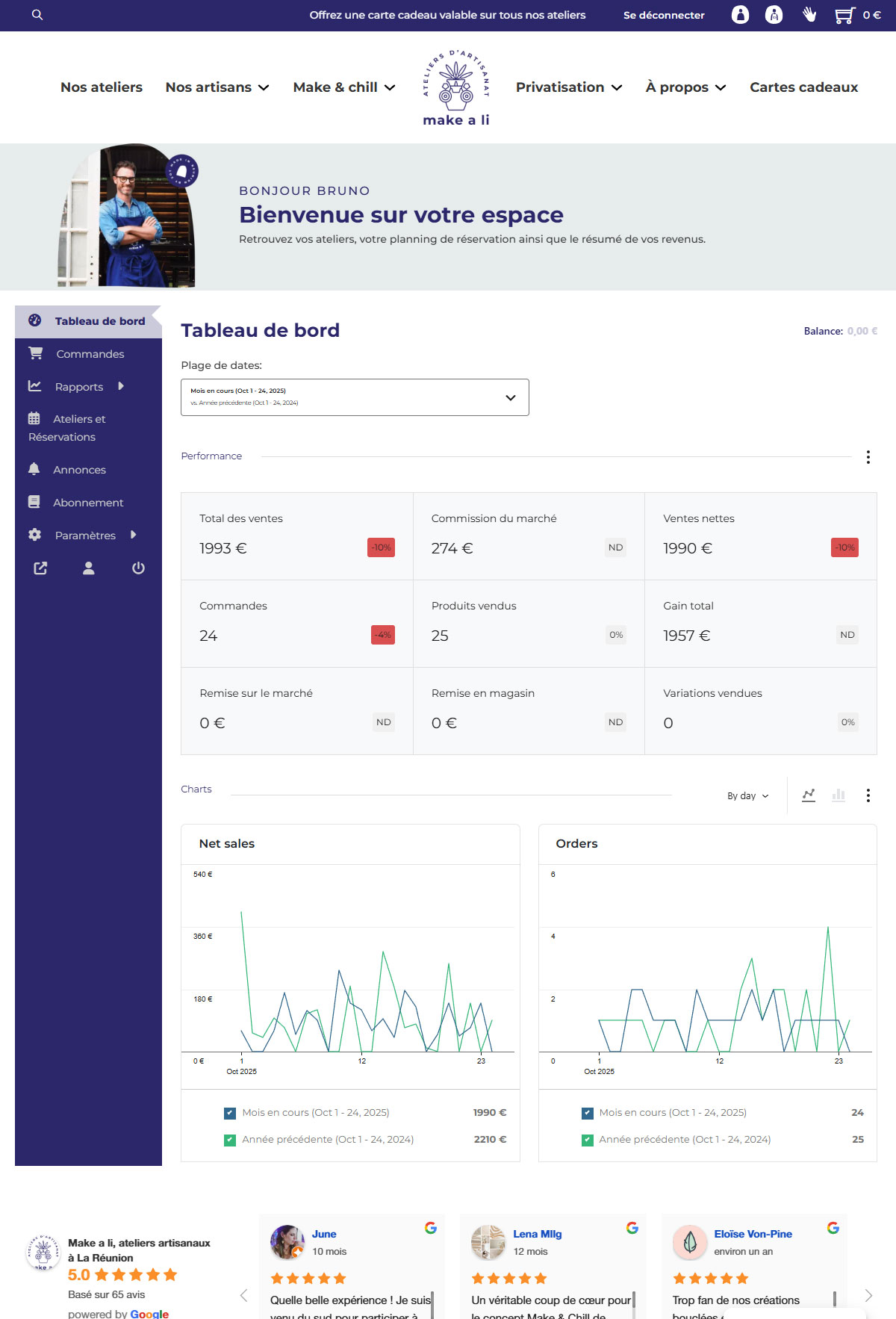Click the sidebar power logout icon
Screen dimensions: 896x1319
(138, 568)
